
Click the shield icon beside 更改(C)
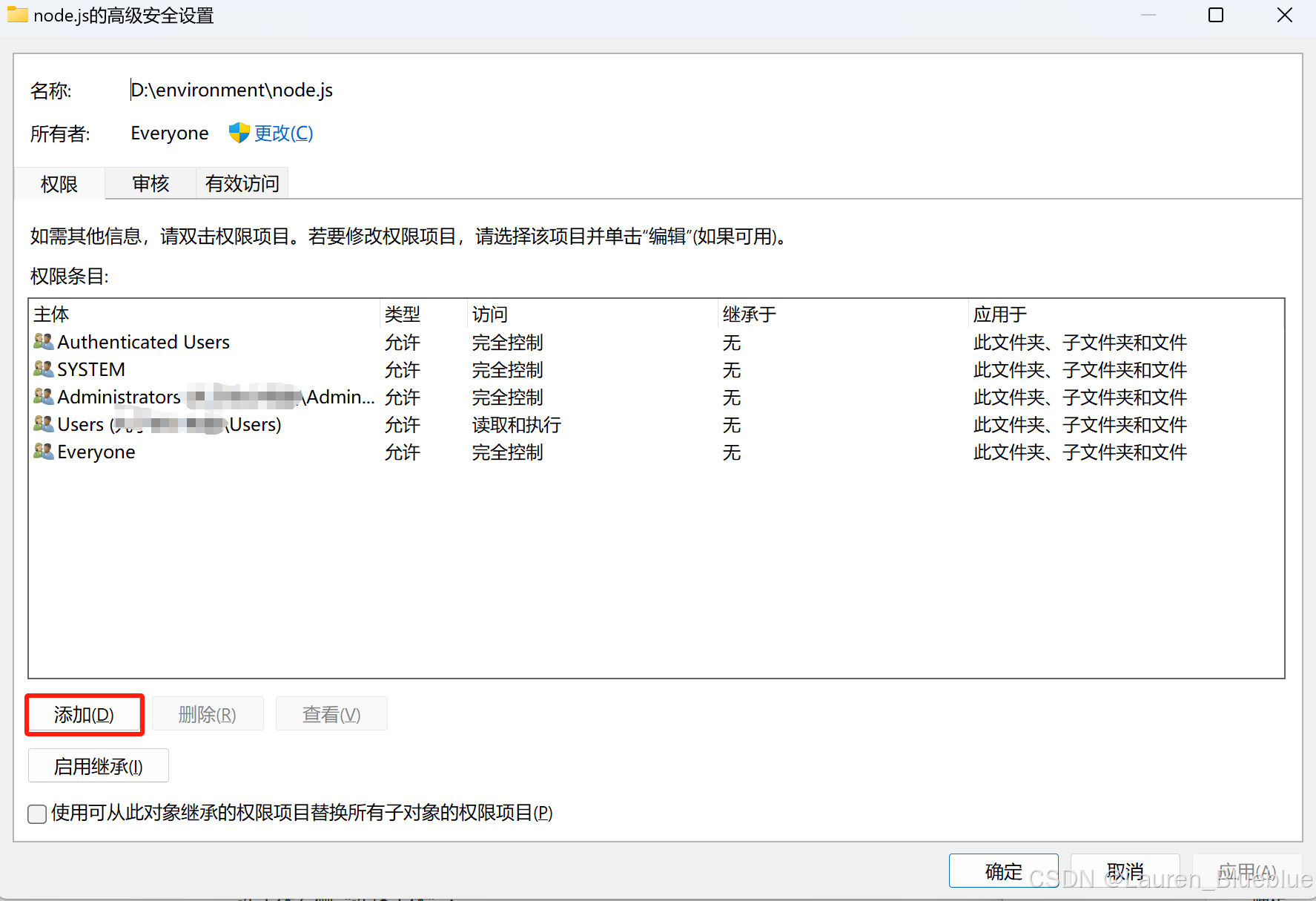pos(239,133)
